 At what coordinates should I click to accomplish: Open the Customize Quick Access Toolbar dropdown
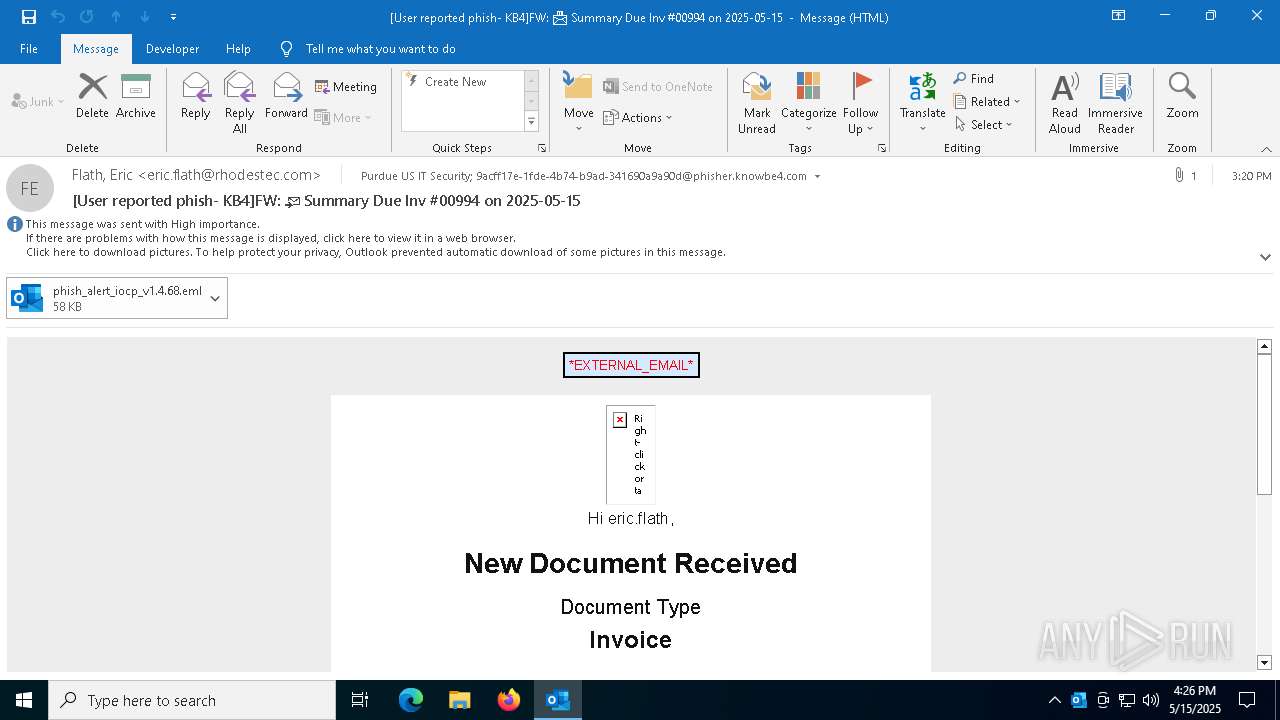[x=173, y=17]
